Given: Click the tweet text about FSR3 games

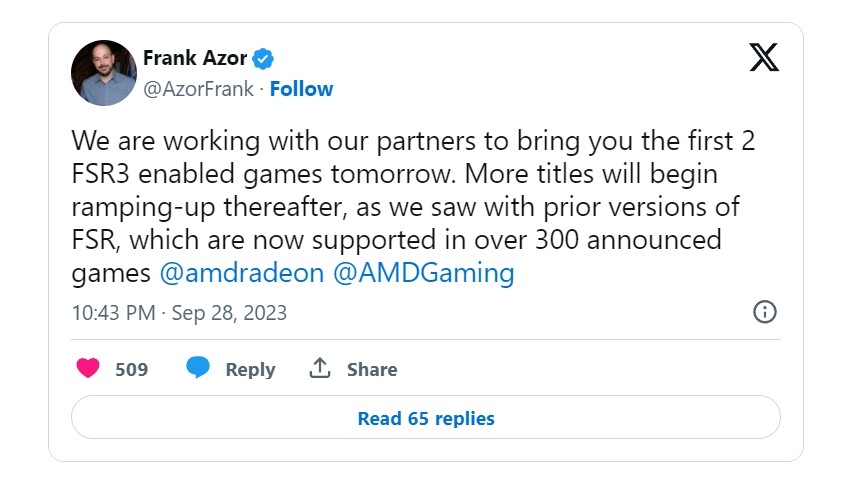Looking at the screenshot, I should (x=413, y=207).
